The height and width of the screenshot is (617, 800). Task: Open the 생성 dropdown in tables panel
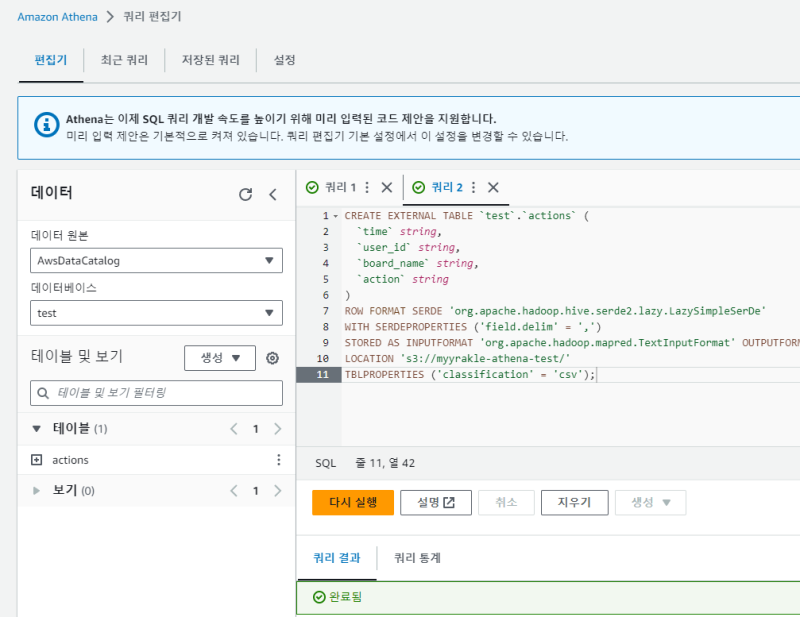pyautogui.click(x=220, y=358)
